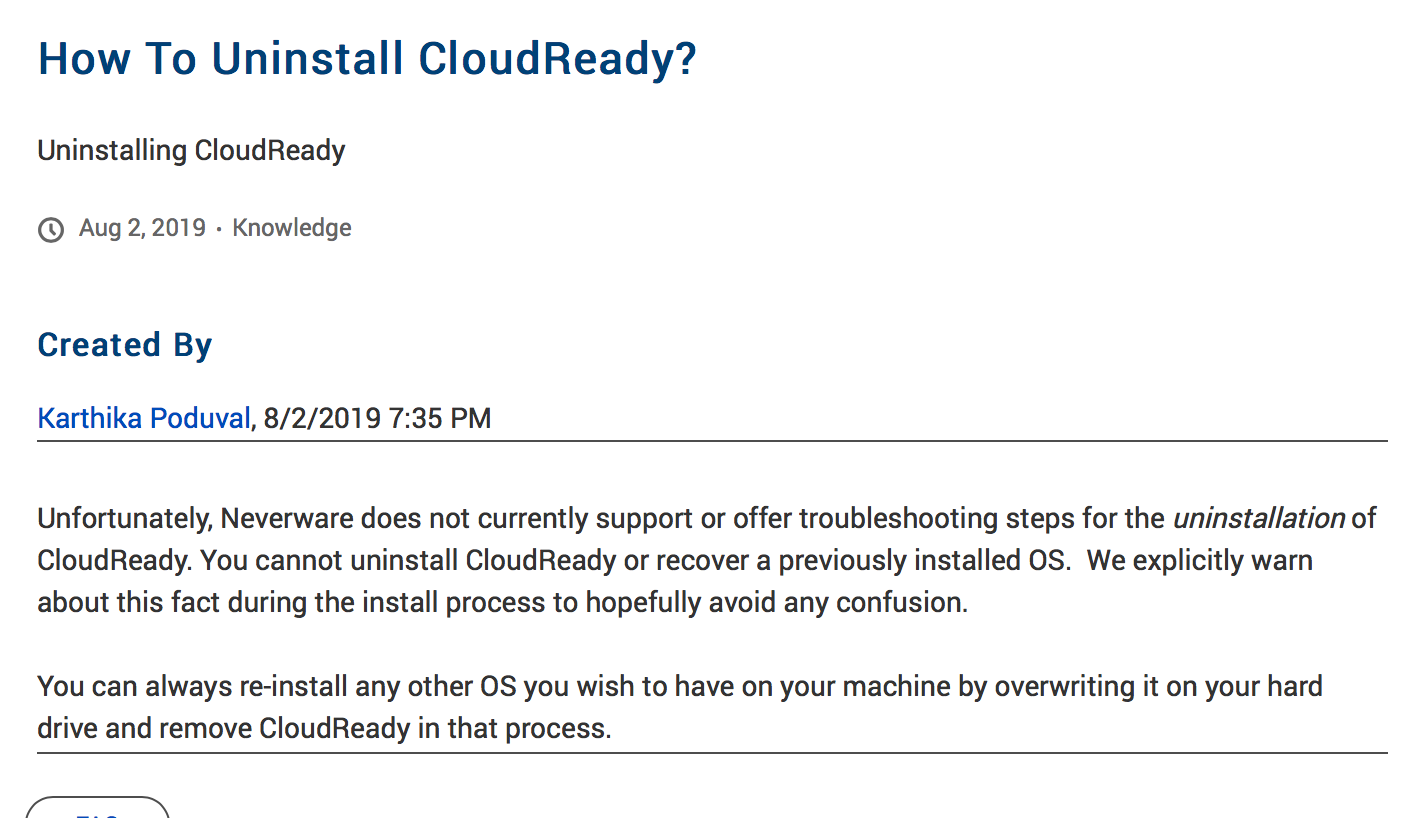The image size is (1424, 818).
Task: Click the sentence "We explicitly warn"
Action: 1199,560
